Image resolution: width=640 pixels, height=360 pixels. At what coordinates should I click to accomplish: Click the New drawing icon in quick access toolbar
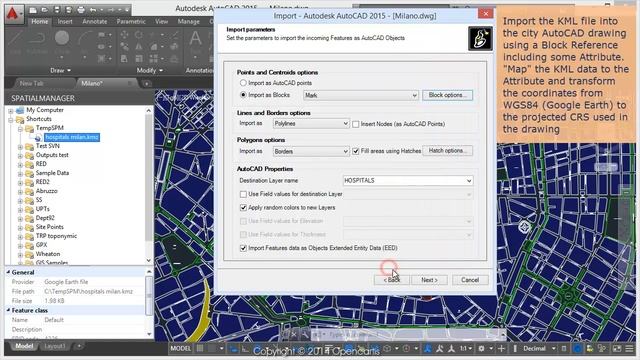pos(33,10)
